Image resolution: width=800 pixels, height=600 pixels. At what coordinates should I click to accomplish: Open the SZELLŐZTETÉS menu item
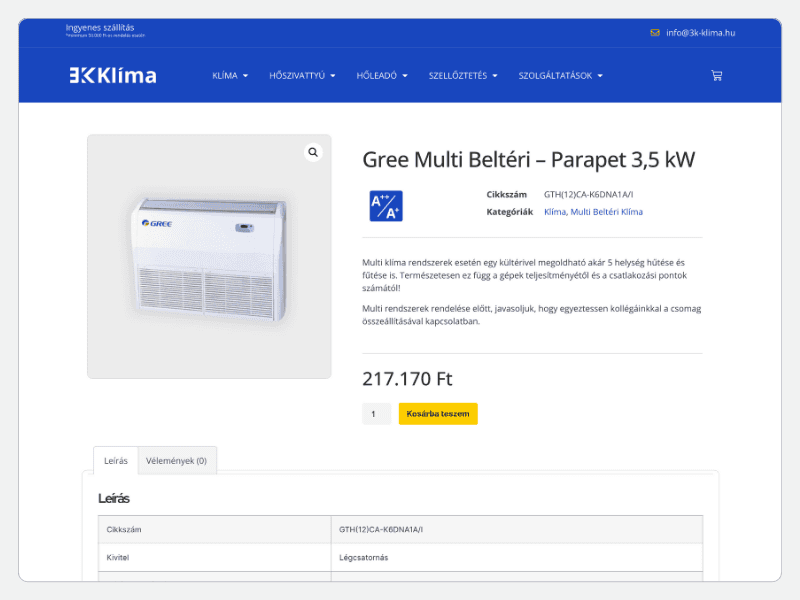tap(458, 76)
